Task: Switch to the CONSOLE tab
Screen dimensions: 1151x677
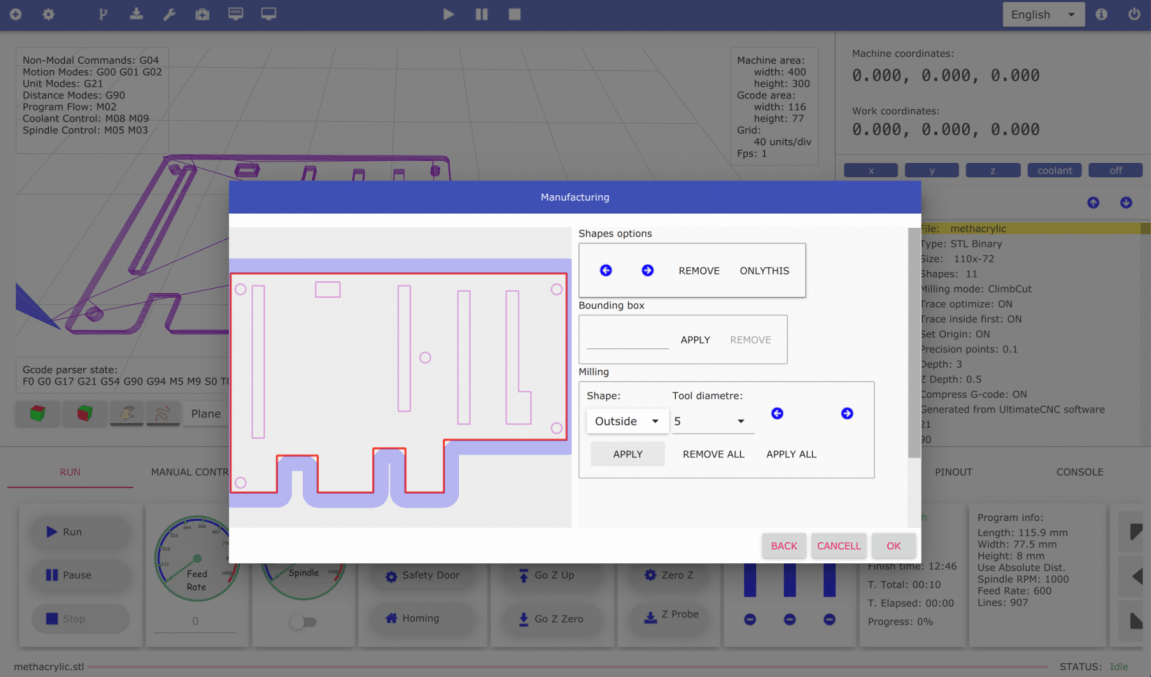Action: tap(1079, 471)
